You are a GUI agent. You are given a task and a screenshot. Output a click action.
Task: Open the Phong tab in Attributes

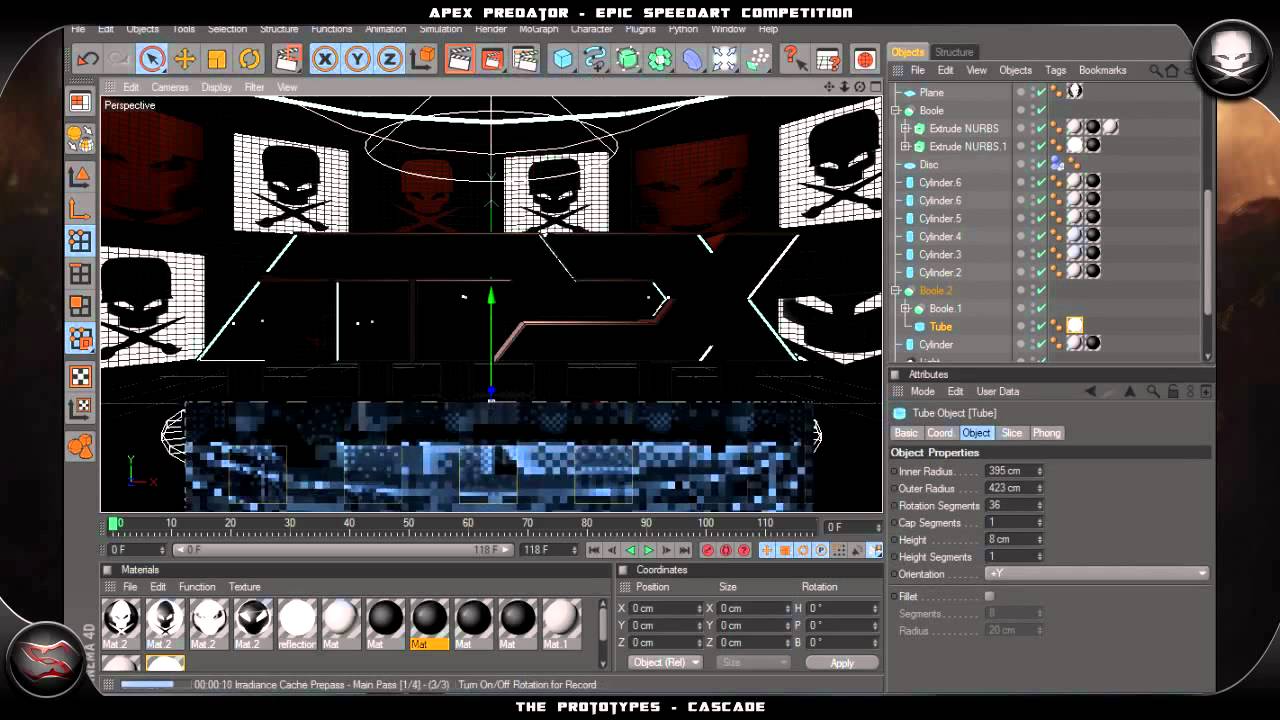tap(1046, 433)
